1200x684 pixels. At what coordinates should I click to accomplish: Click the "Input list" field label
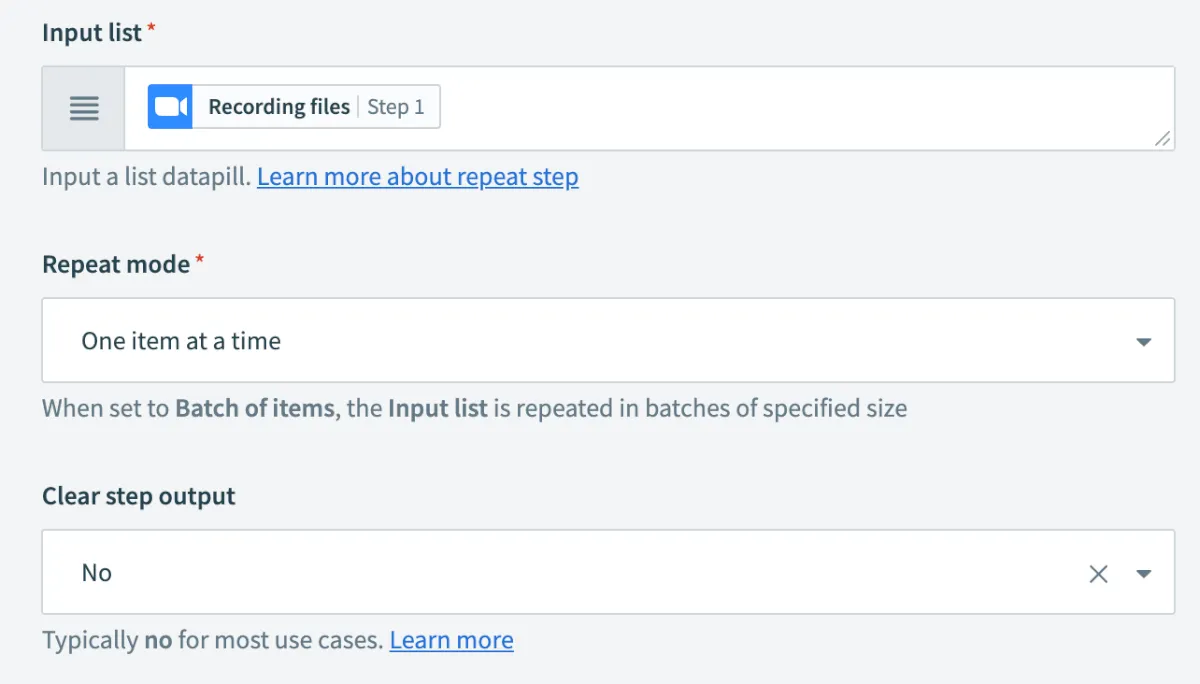pyautogui.click(x=92, y=33)
